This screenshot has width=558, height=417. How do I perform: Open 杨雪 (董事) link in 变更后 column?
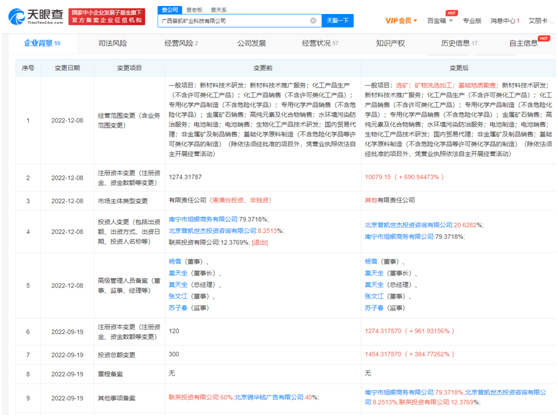point(371,262)
